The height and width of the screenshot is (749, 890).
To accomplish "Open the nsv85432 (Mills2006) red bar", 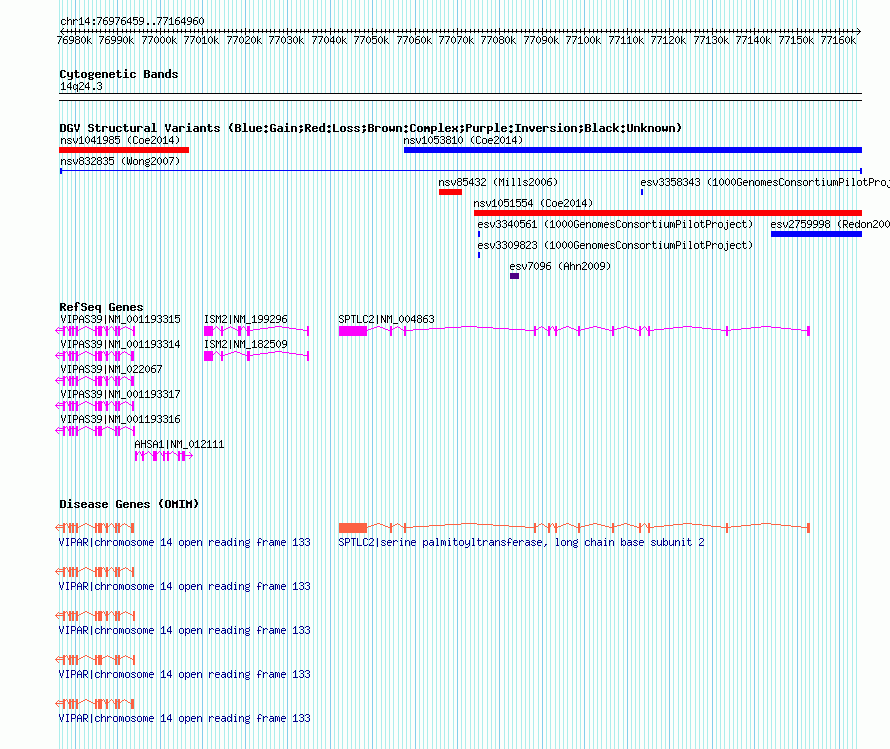I will pyautogui.click(x=450, y=192).
